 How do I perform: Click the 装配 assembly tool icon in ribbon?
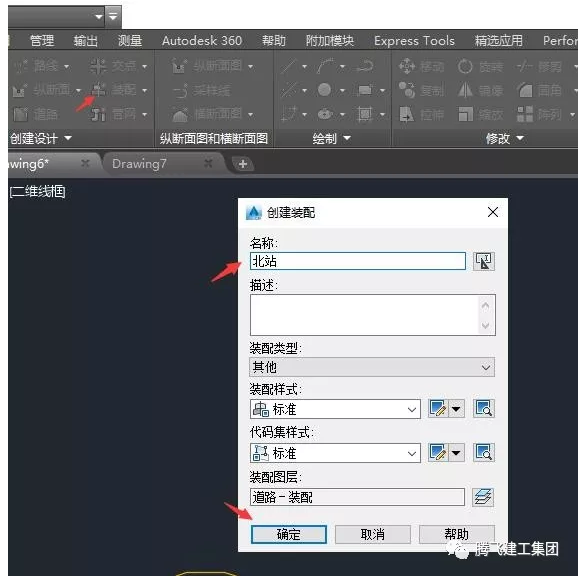pos(98,90)
